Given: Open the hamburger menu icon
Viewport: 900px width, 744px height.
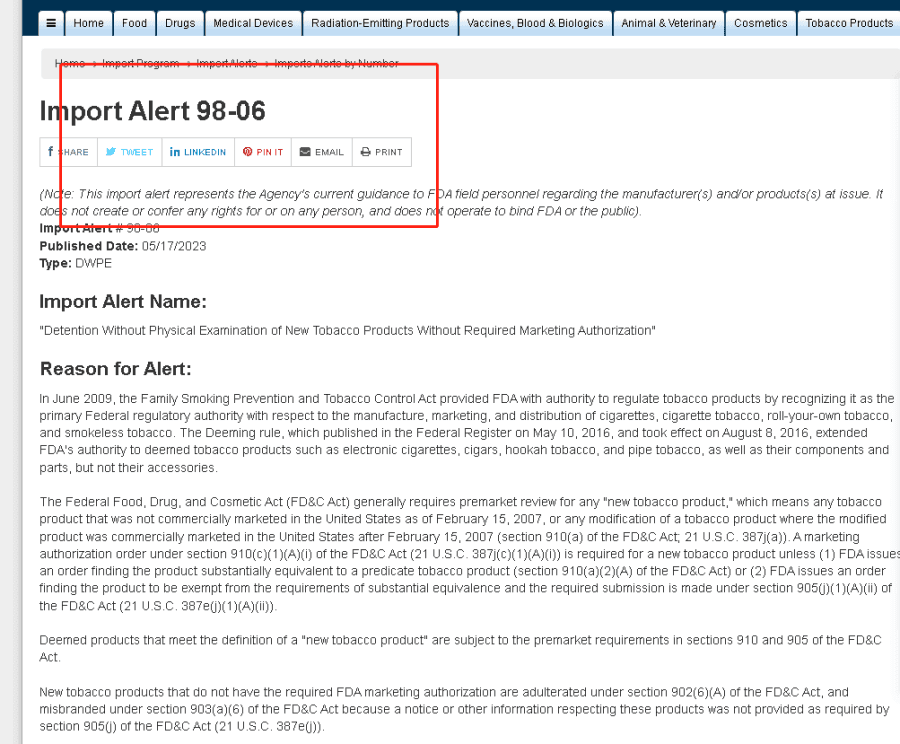Looking at the screenshot, I should click(x=51, y=23).
